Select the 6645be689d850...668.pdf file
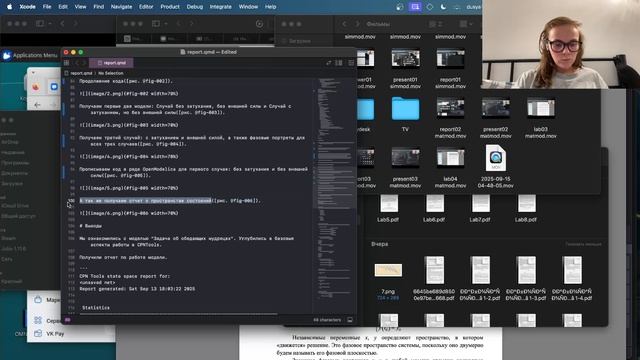640x360 pixels. 434,270
